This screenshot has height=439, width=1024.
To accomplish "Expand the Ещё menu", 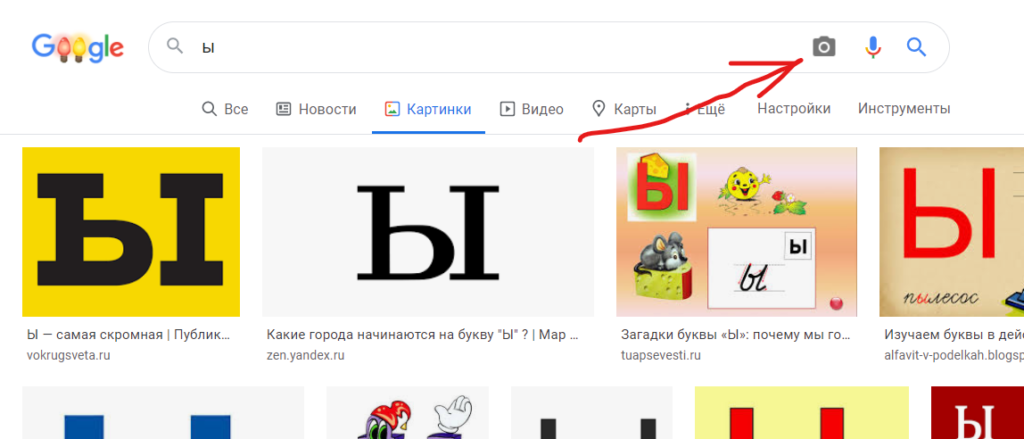I will 706,109.
